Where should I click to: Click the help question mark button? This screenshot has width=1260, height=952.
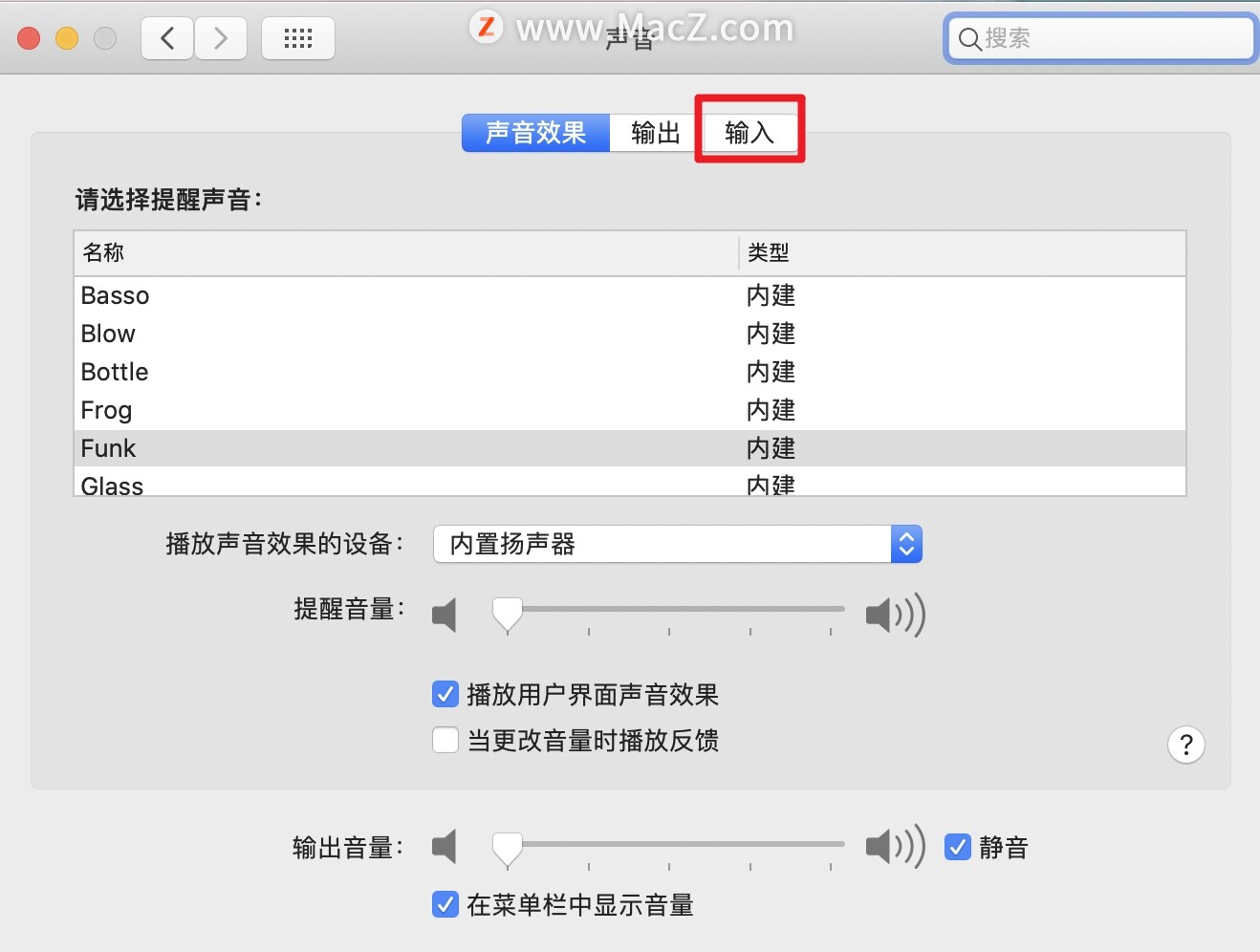[x=1187, y=745]
